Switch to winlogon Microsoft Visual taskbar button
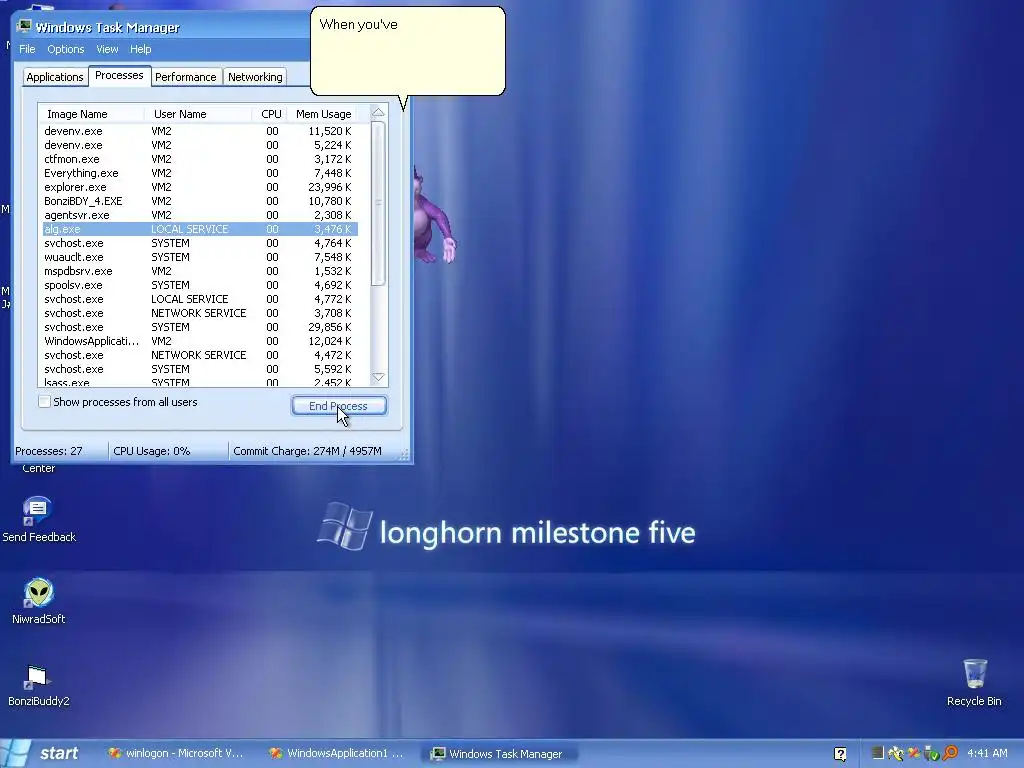1024x768 pixels. (x=176, y=753)
